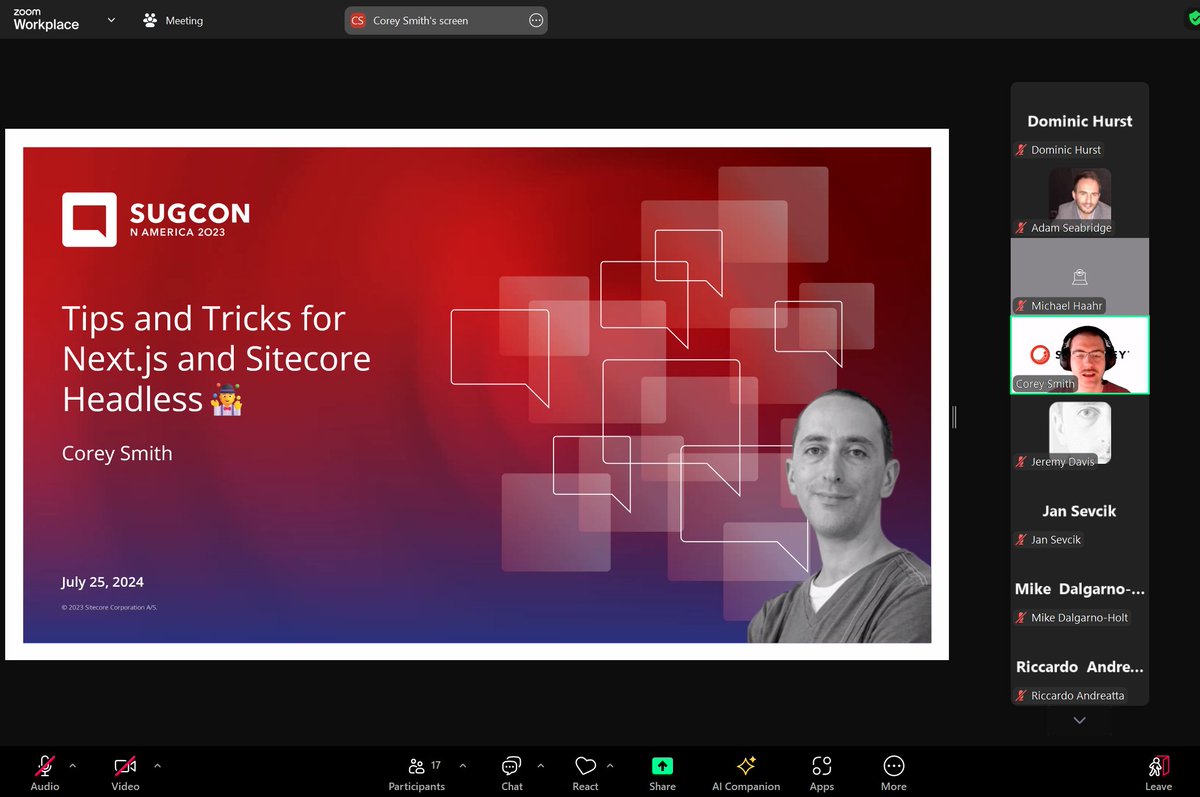Click the muted mic icon beside Jeremy Davis

(x=1021, y=462)
